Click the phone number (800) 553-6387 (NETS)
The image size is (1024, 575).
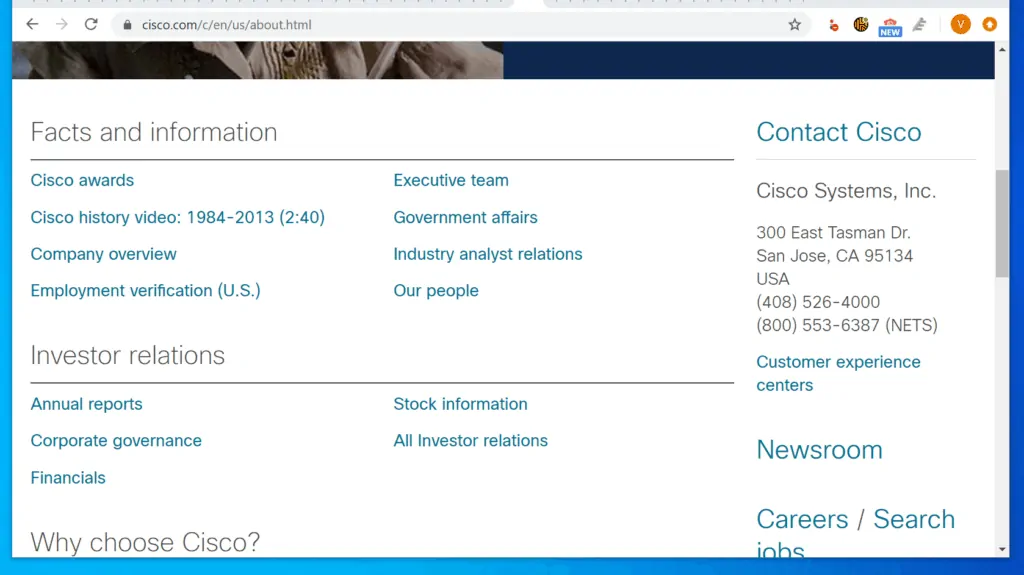point(847,325)
